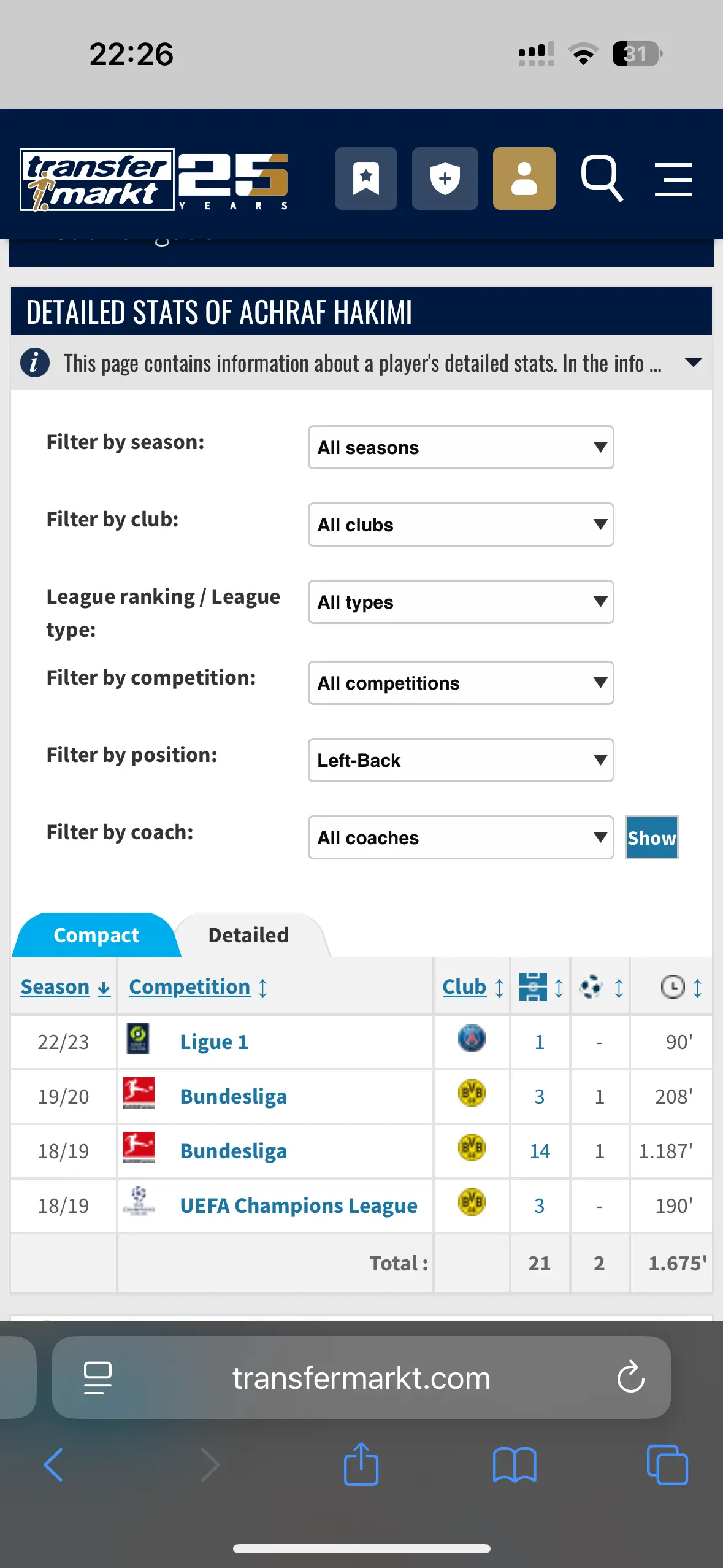Click the Transfermarkt logo
This screenshot has height=1568, width=723.
[155, 180]
